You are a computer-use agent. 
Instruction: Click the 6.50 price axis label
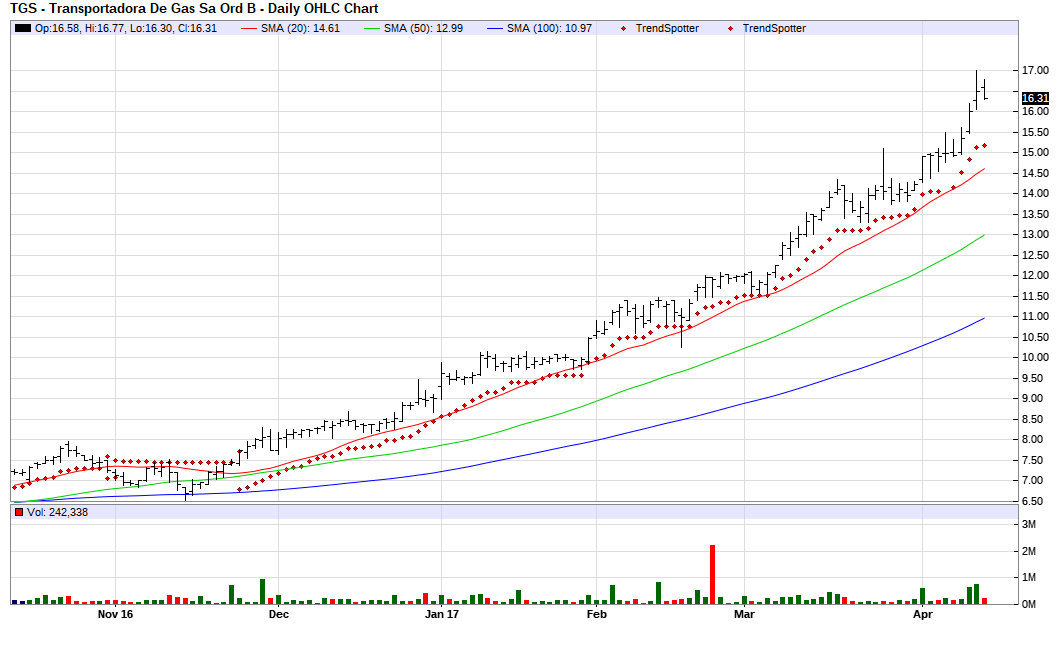pos(1035,501)
